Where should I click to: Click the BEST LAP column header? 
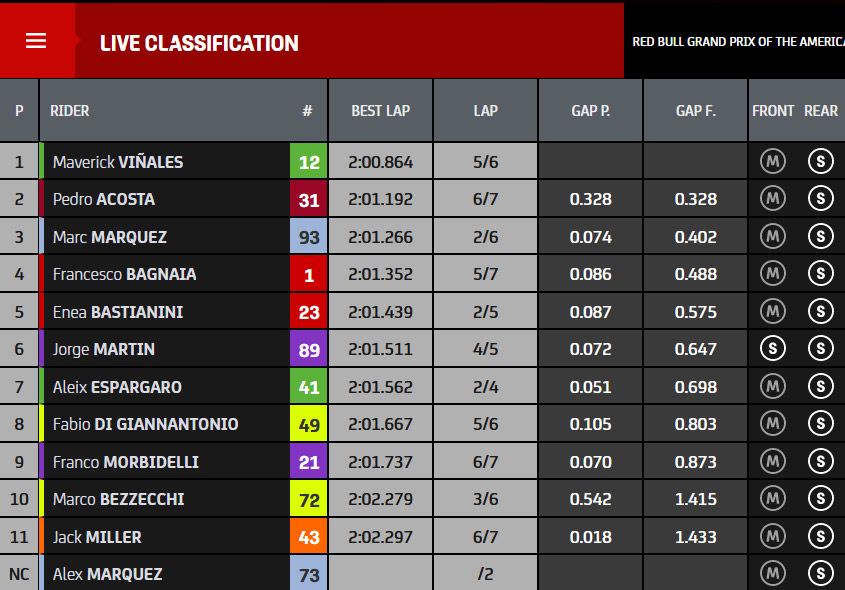coord(380,110)
